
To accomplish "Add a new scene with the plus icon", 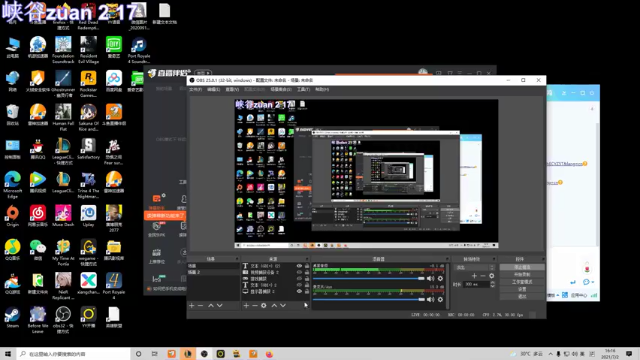I will point(191,305).
